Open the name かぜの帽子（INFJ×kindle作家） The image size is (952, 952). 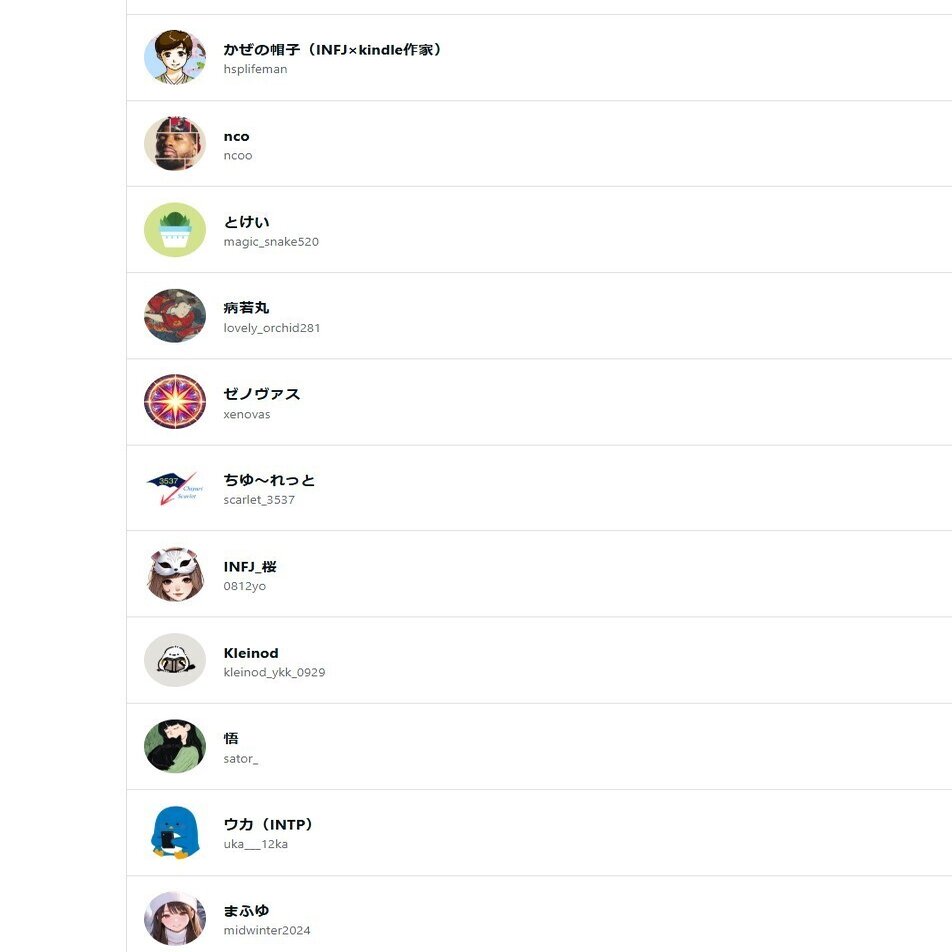point(332,49)
